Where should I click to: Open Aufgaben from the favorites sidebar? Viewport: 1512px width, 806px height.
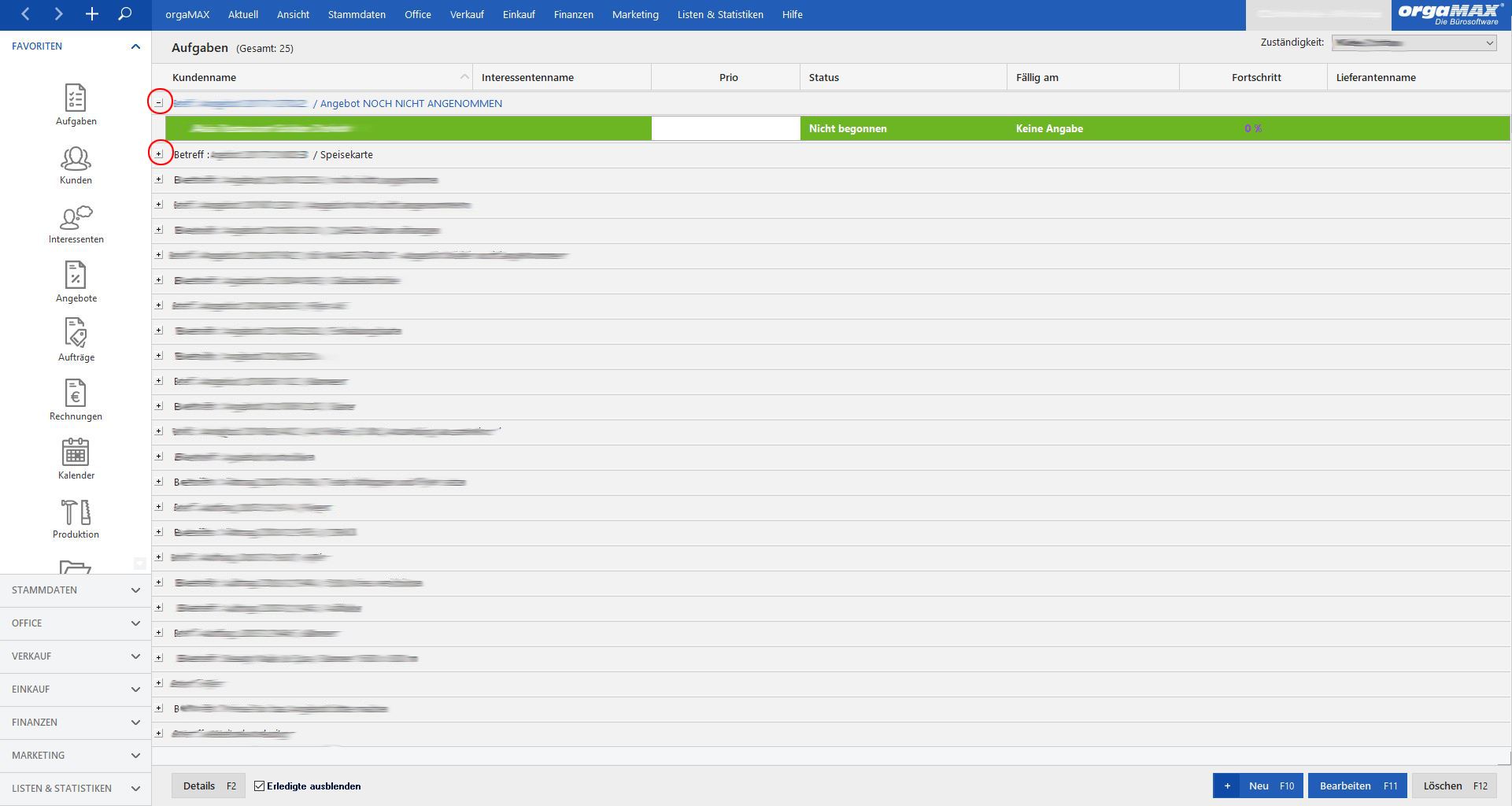tap(76, 104)
